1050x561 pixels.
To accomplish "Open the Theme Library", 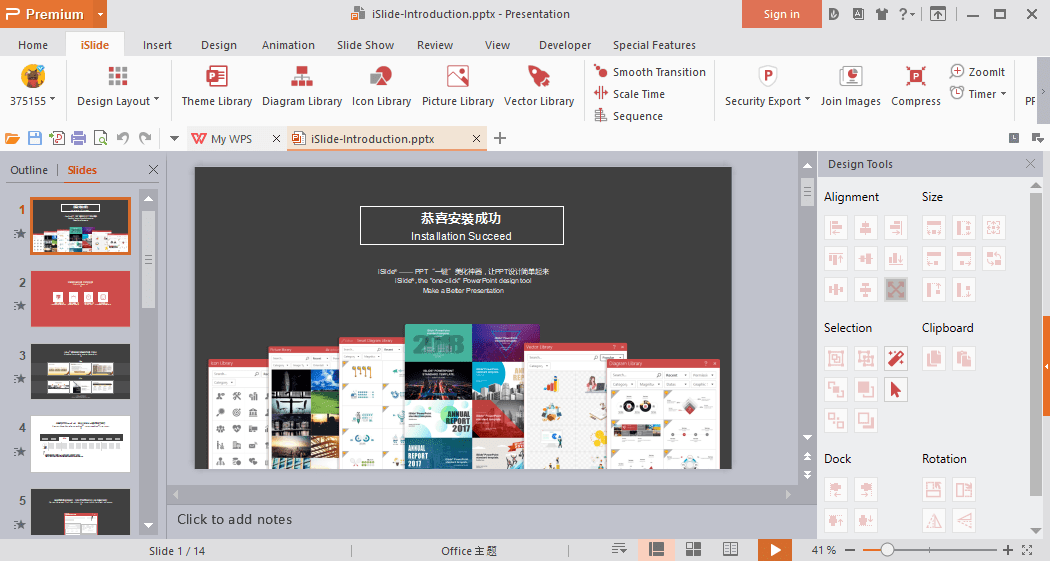I will click(216, 86).
